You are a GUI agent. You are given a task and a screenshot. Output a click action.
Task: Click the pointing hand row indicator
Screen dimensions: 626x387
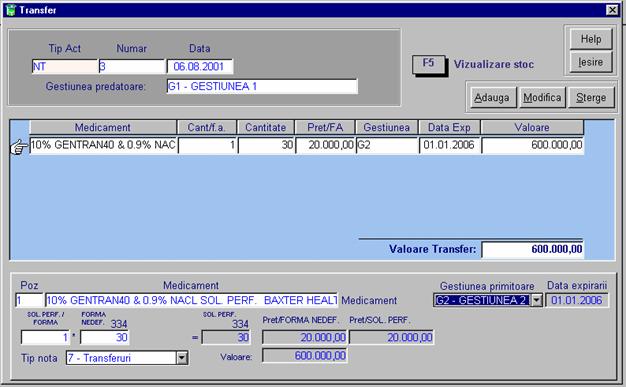point(19,147)
